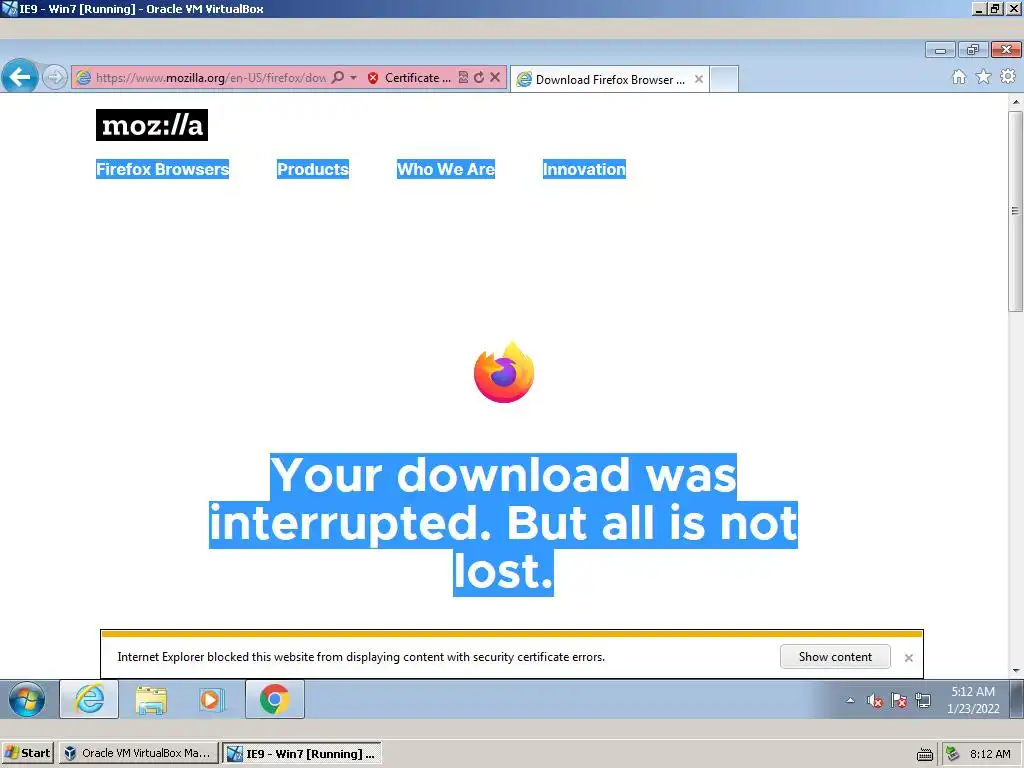Toggle Compatibility View broken-page icon
Screen dimensions: 1024x768
(x=463, y=77)
